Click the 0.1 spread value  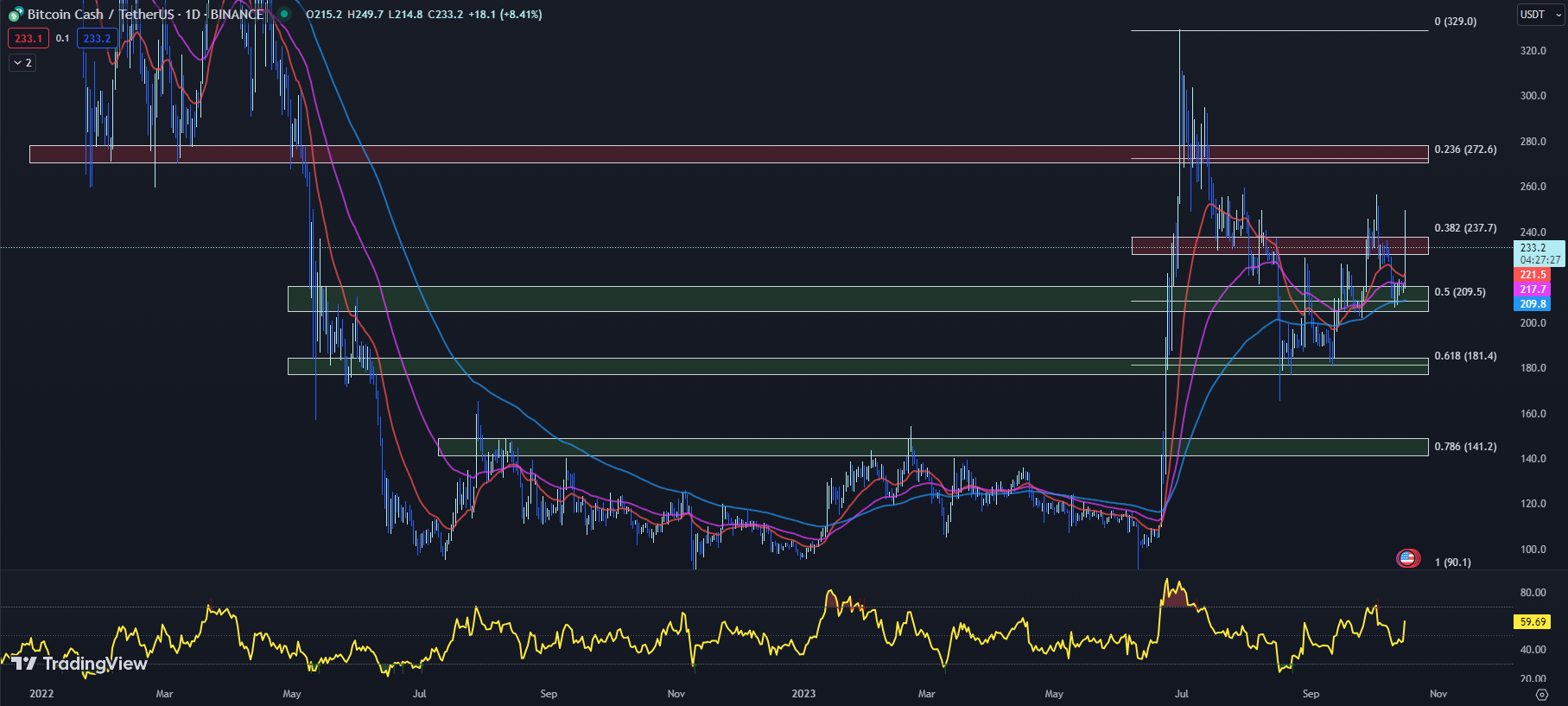click(x=62, y=38)
